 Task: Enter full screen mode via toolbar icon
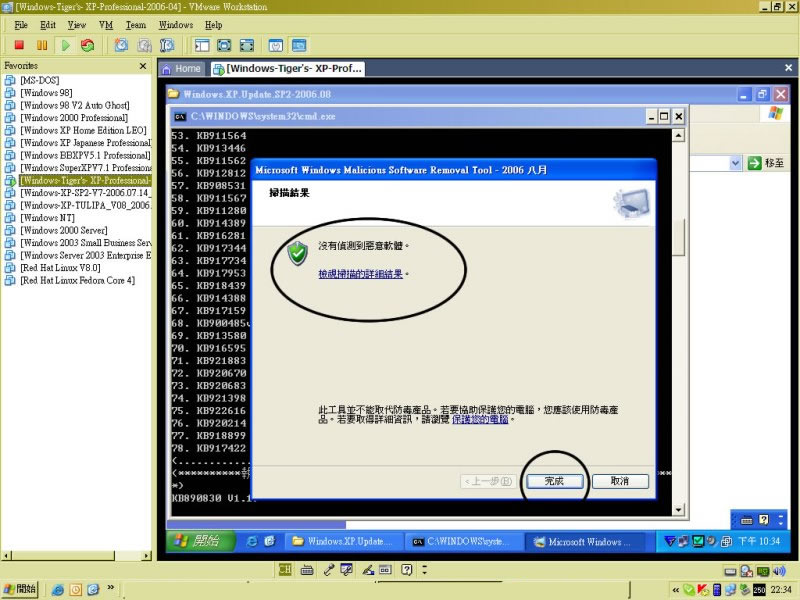click(x=247, y=45)
